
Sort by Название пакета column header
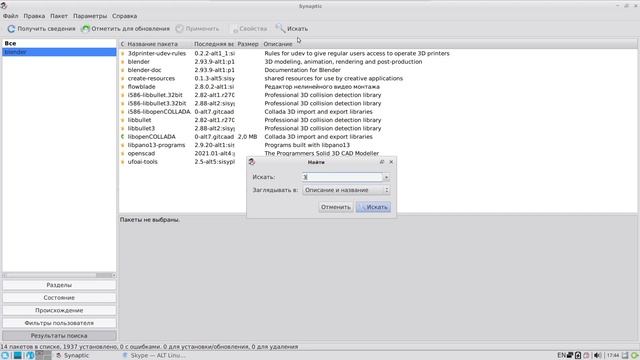click(x=159, y=44)
